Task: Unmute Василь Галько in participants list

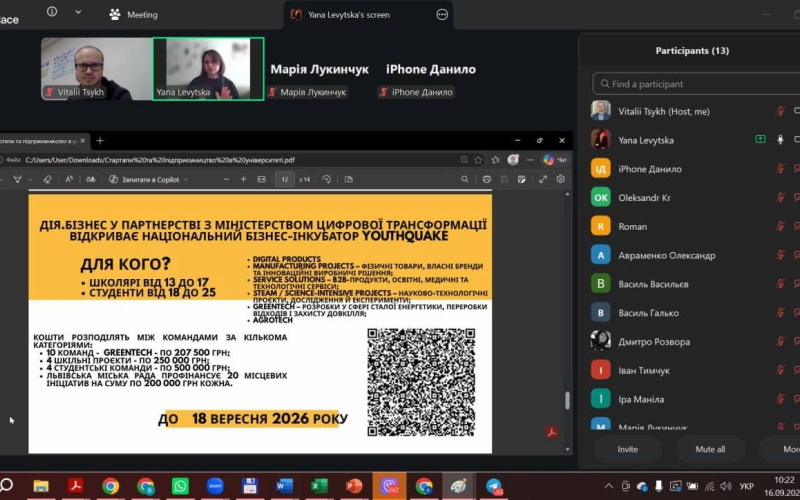Action: (x=780, y=313)
